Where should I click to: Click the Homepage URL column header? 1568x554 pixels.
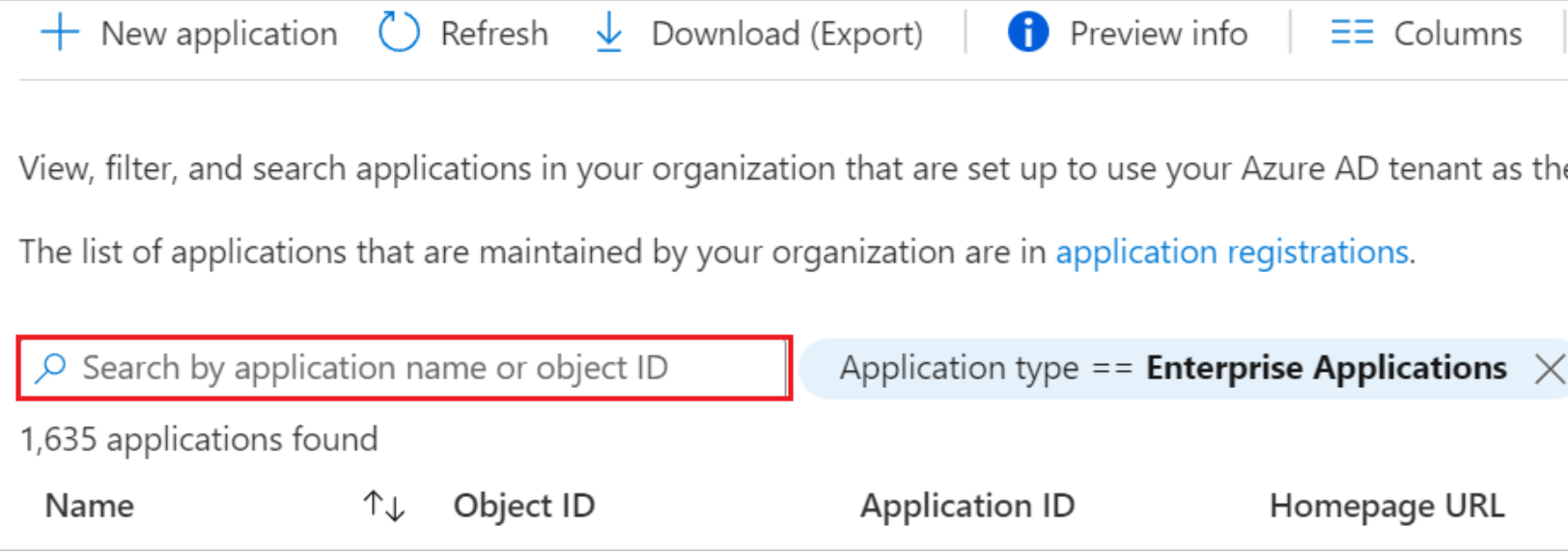tap(1386, 506)
